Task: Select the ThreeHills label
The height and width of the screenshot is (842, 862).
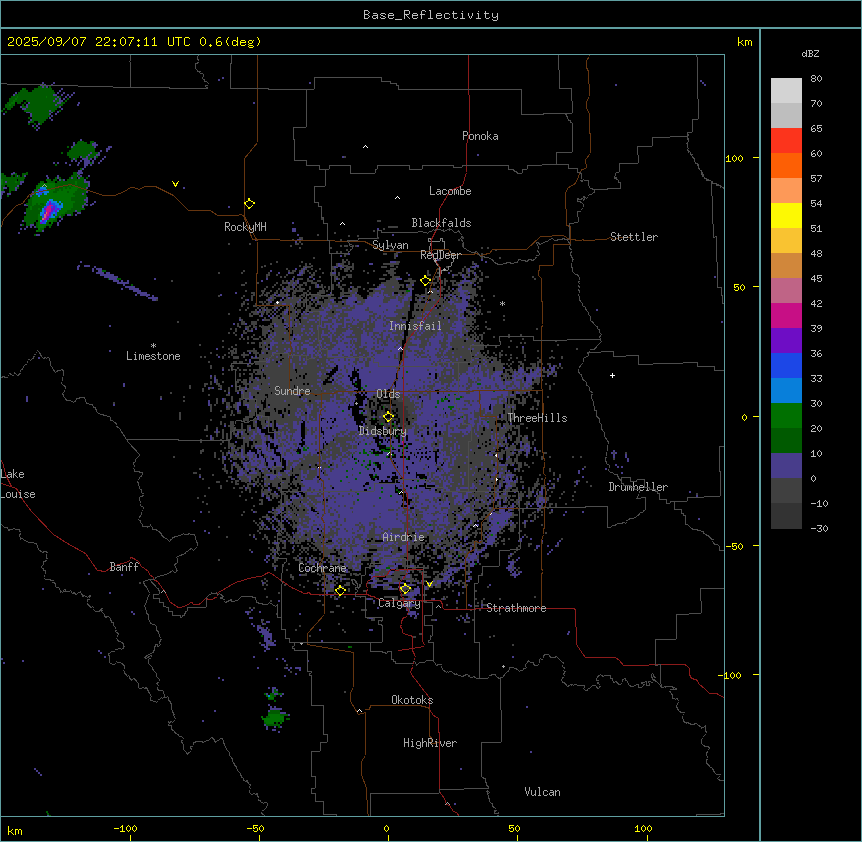Action: (x=537, y=418)
